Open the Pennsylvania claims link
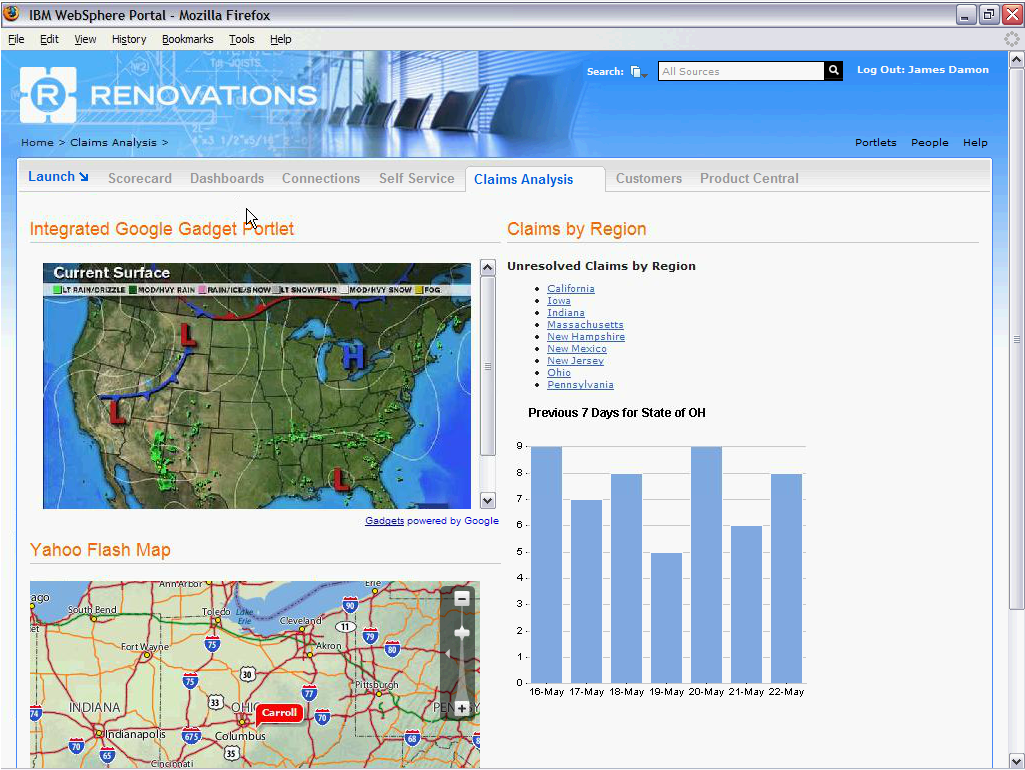1025x770 pixels. point(580,384)
